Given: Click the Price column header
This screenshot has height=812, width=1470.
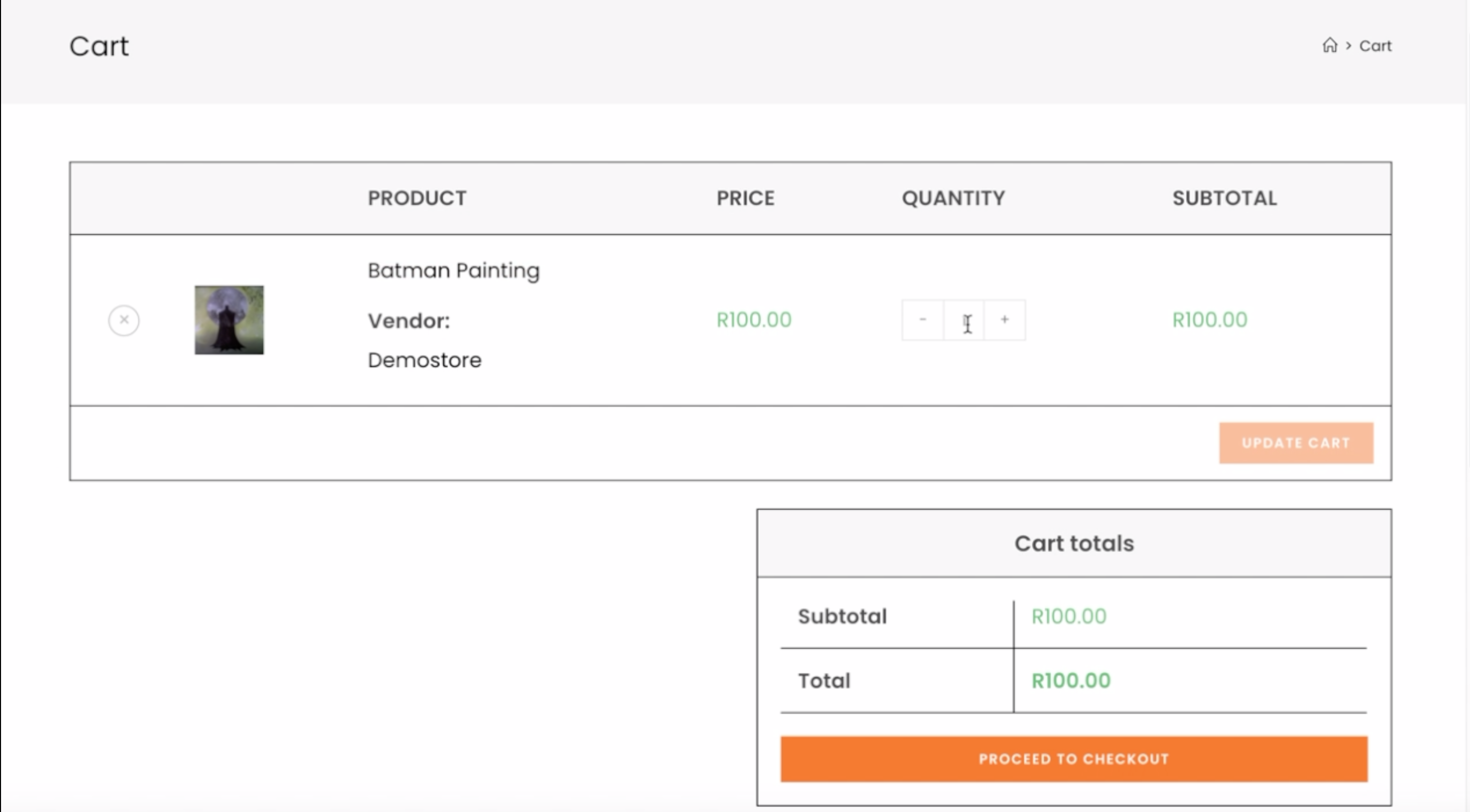Looking at the screenshot, I should (745, 198).
